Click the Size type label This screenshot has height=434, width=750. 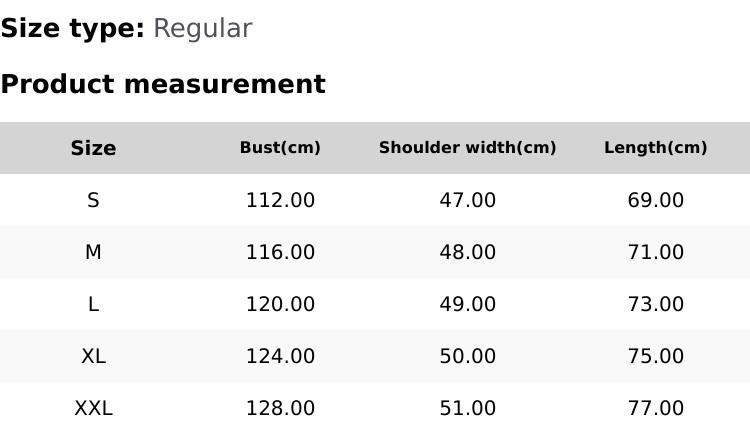(x=72, y=29)
